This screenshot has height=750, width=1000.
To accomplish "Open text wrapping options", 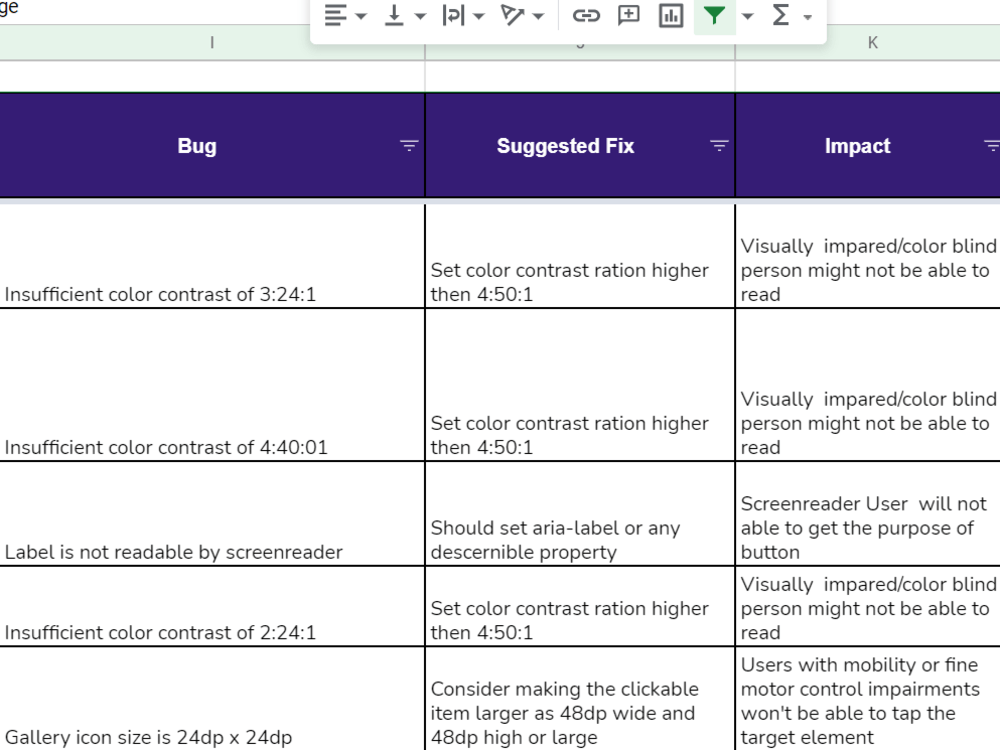I will point(453,15).
